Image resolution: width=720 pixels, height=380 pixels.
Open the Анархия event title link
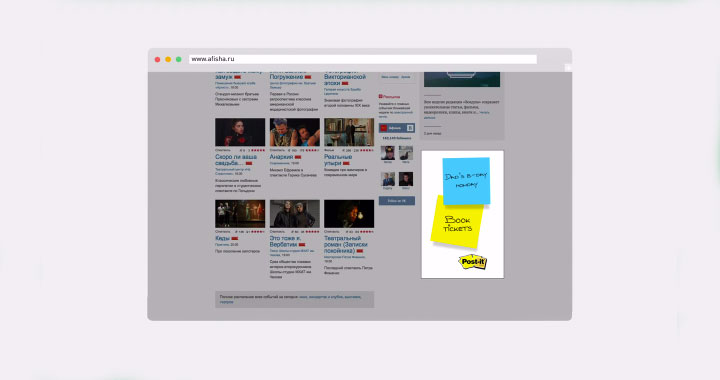coord(281,157)
